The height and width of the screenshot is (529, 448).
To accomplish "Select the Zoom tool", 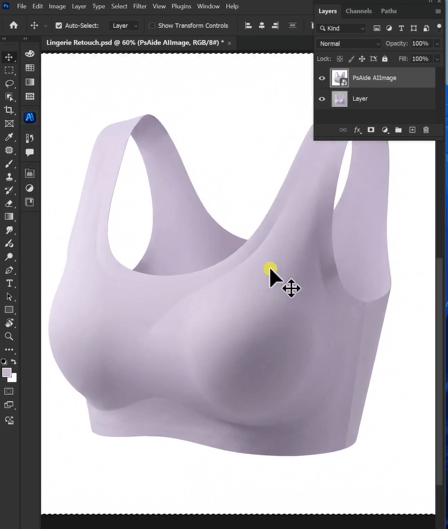I will [9, 336].
